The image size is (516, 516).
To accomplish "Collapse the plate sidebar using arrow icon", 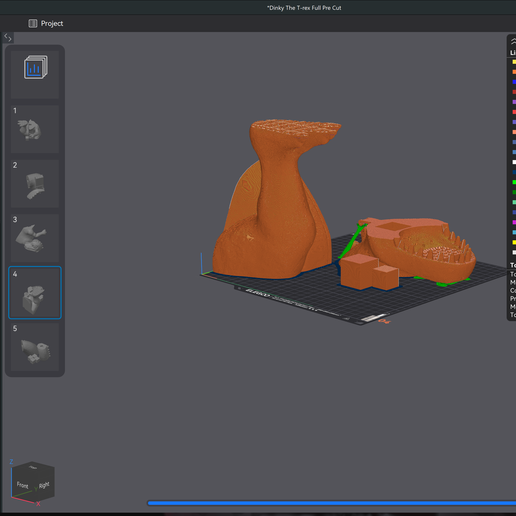I will tap(8, 38).
